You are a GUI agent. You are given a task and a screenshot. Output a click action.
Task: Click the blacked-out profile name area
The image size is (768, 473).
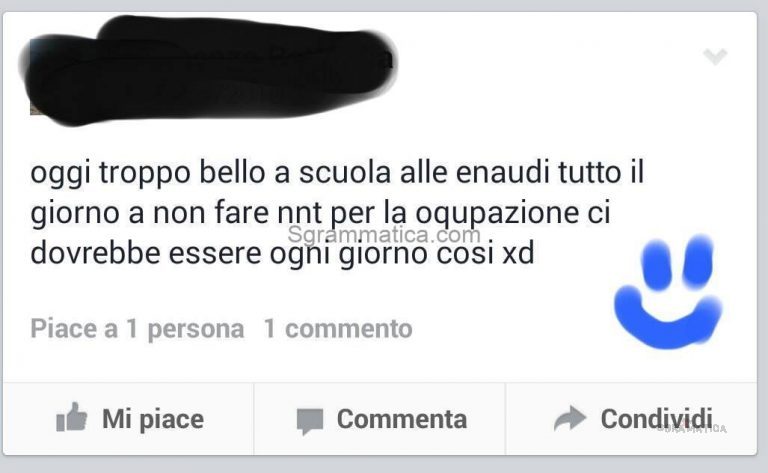click(x=208, y=70)
